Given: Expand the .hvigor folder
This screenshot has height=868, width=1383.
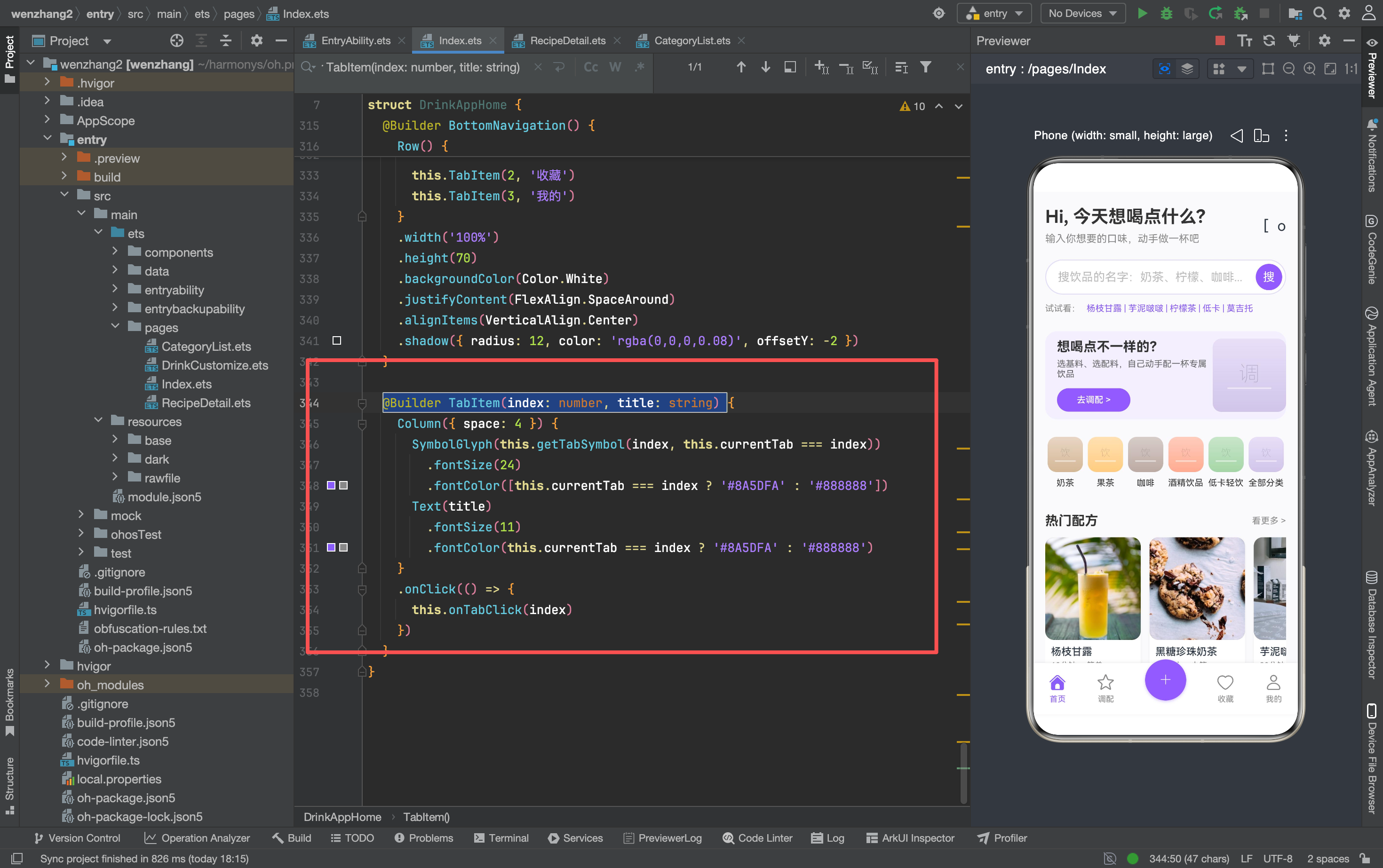Looking at the screenshot, I should [47, 83].
